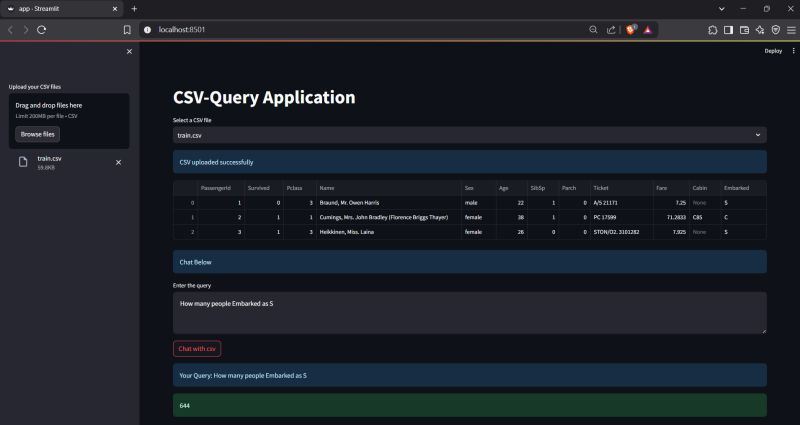Viewport: 800px width, 425px height.
Task: Toggle the browser sidebar panel icon
Action: (x=729, y=30)
